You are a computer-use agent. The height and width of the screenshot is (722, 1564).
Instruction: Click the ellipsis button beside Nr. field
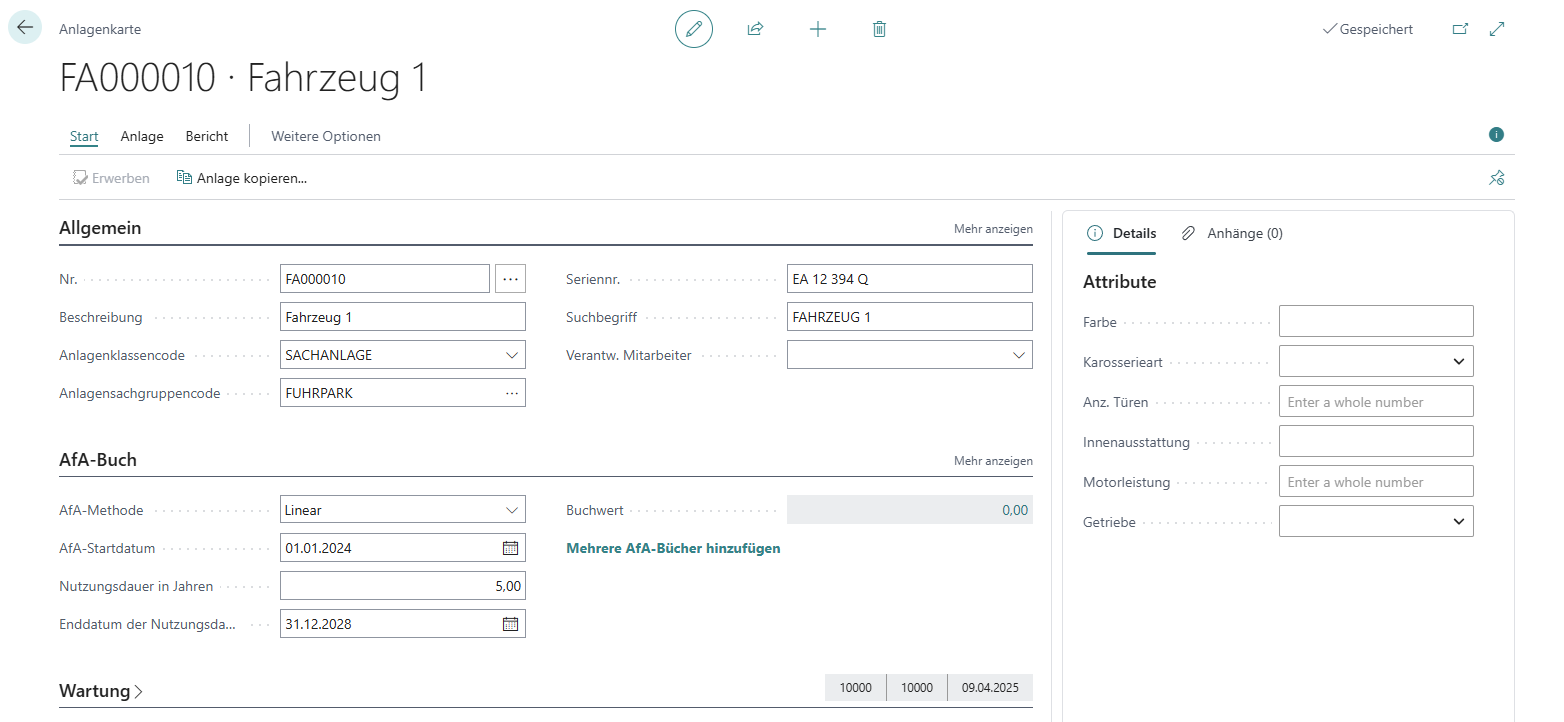(510, 279)
